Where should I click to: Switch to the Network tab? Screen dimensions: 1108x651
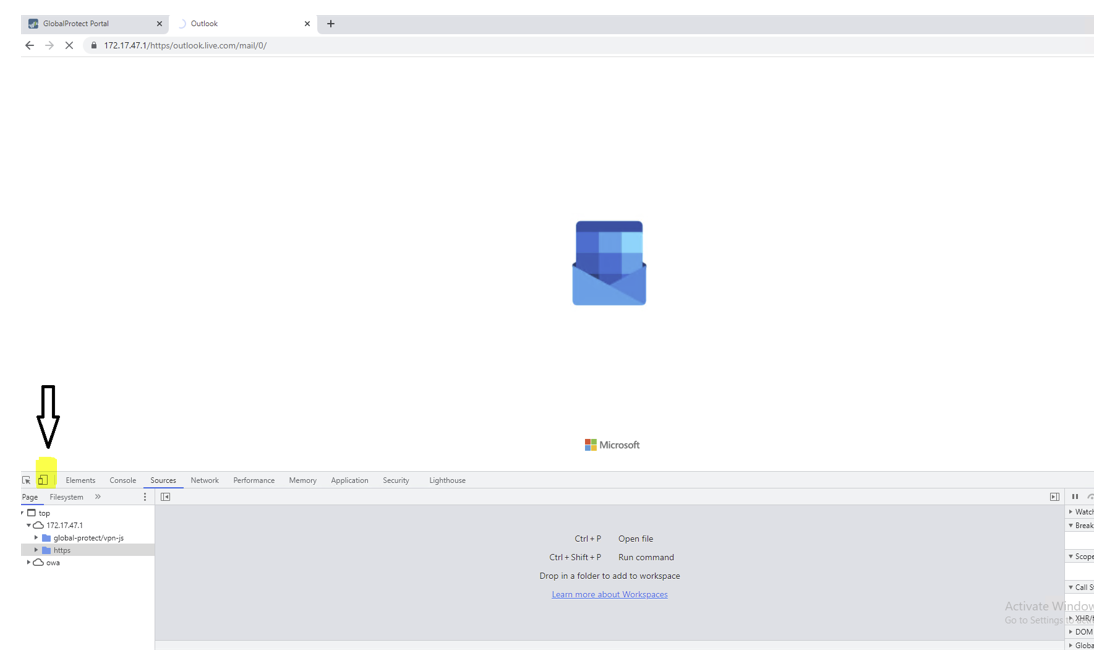(204, 480)
